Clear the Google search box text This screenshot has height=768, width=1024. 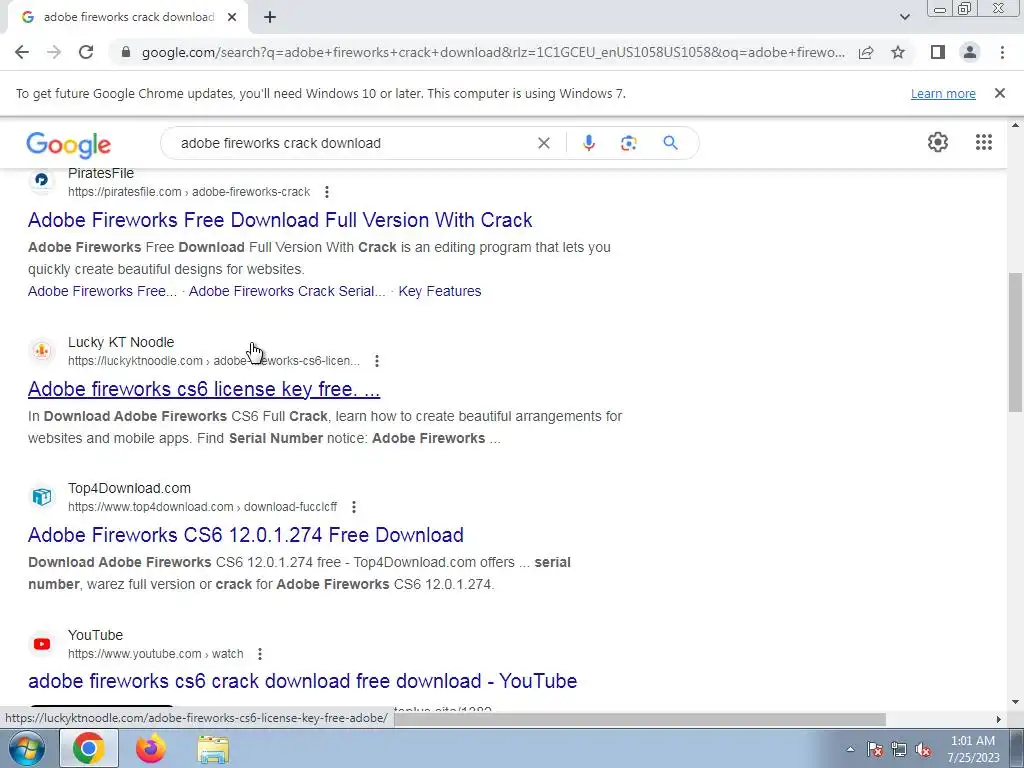tap(543, 143)
